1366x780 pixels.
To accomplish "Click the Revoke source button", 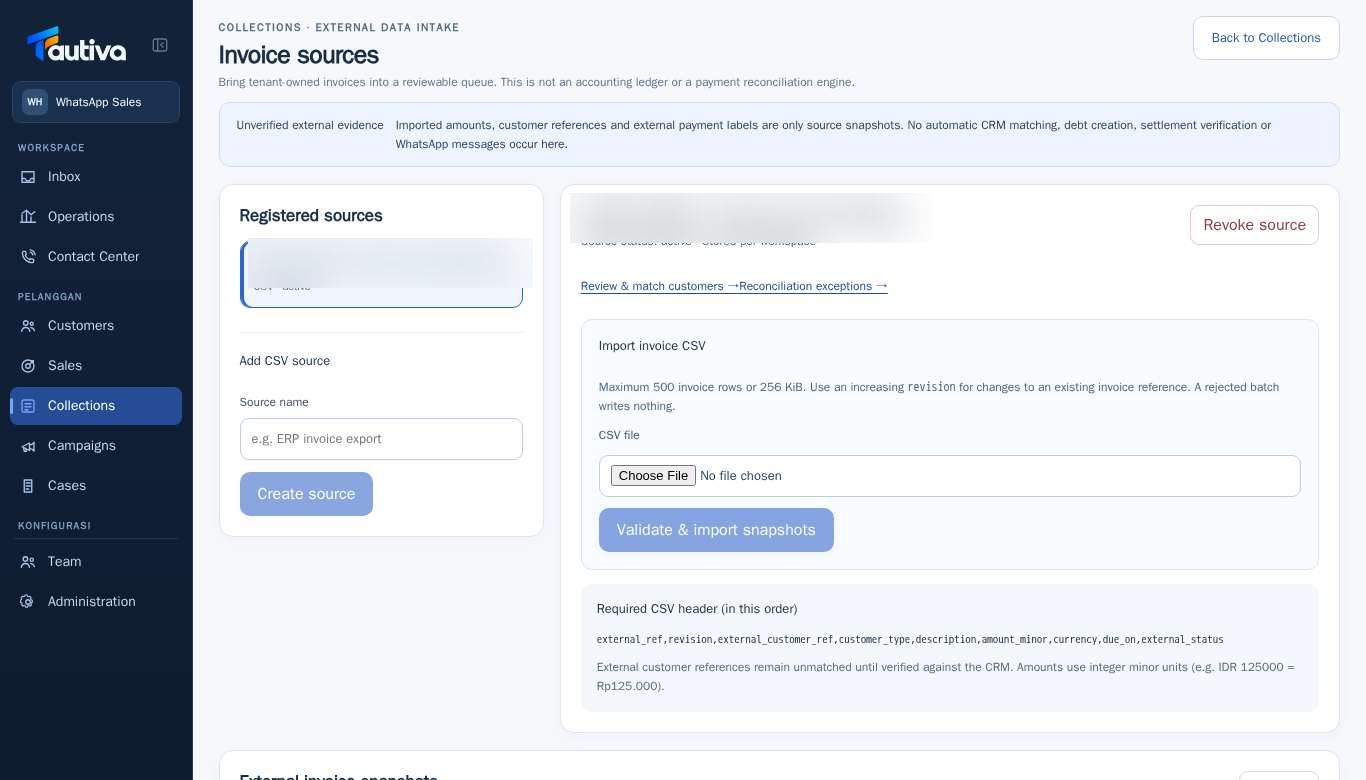I will tap(1254, 225).
